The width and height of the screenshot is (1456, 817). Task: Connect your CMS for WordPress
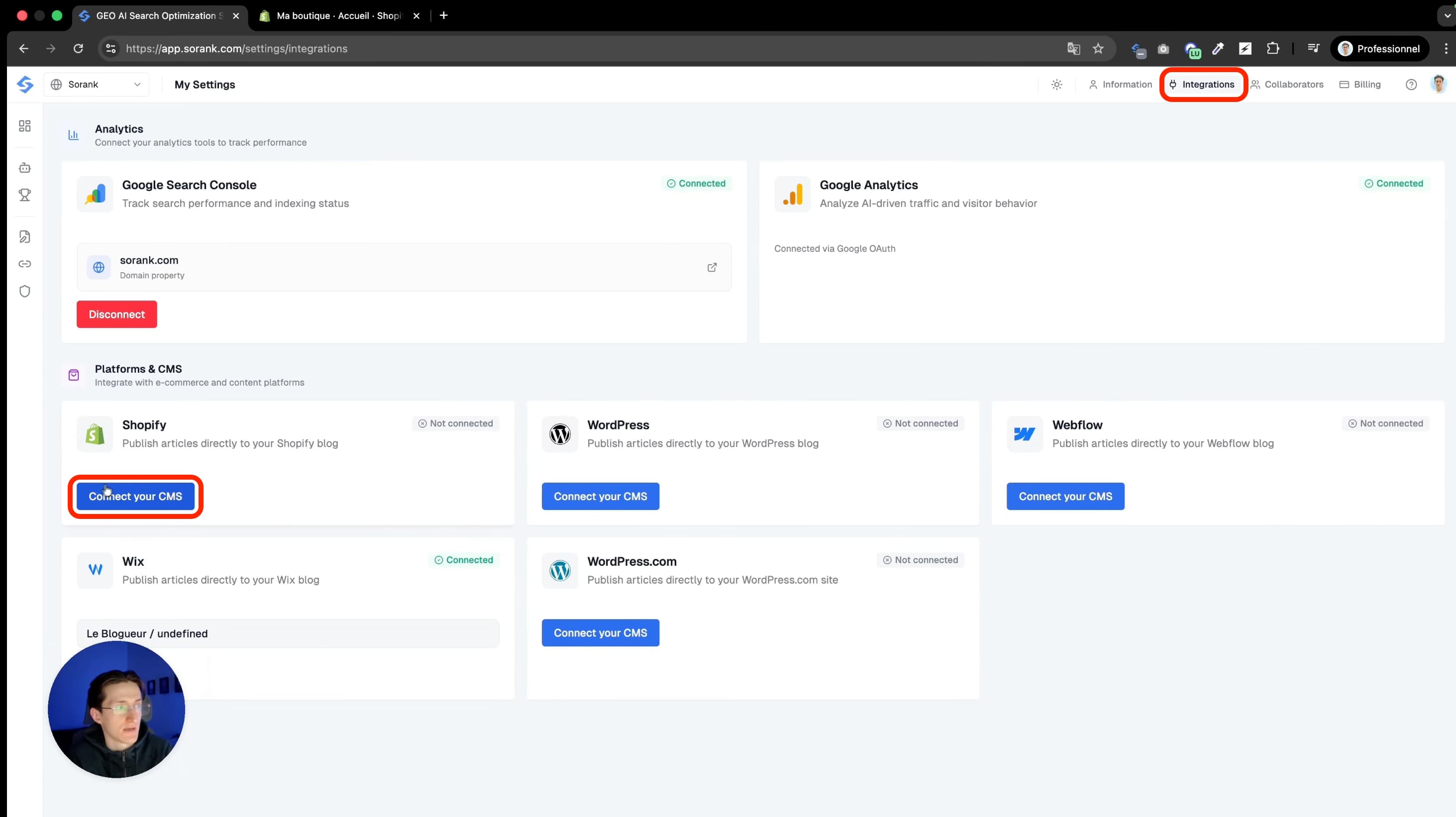[600, 496]
